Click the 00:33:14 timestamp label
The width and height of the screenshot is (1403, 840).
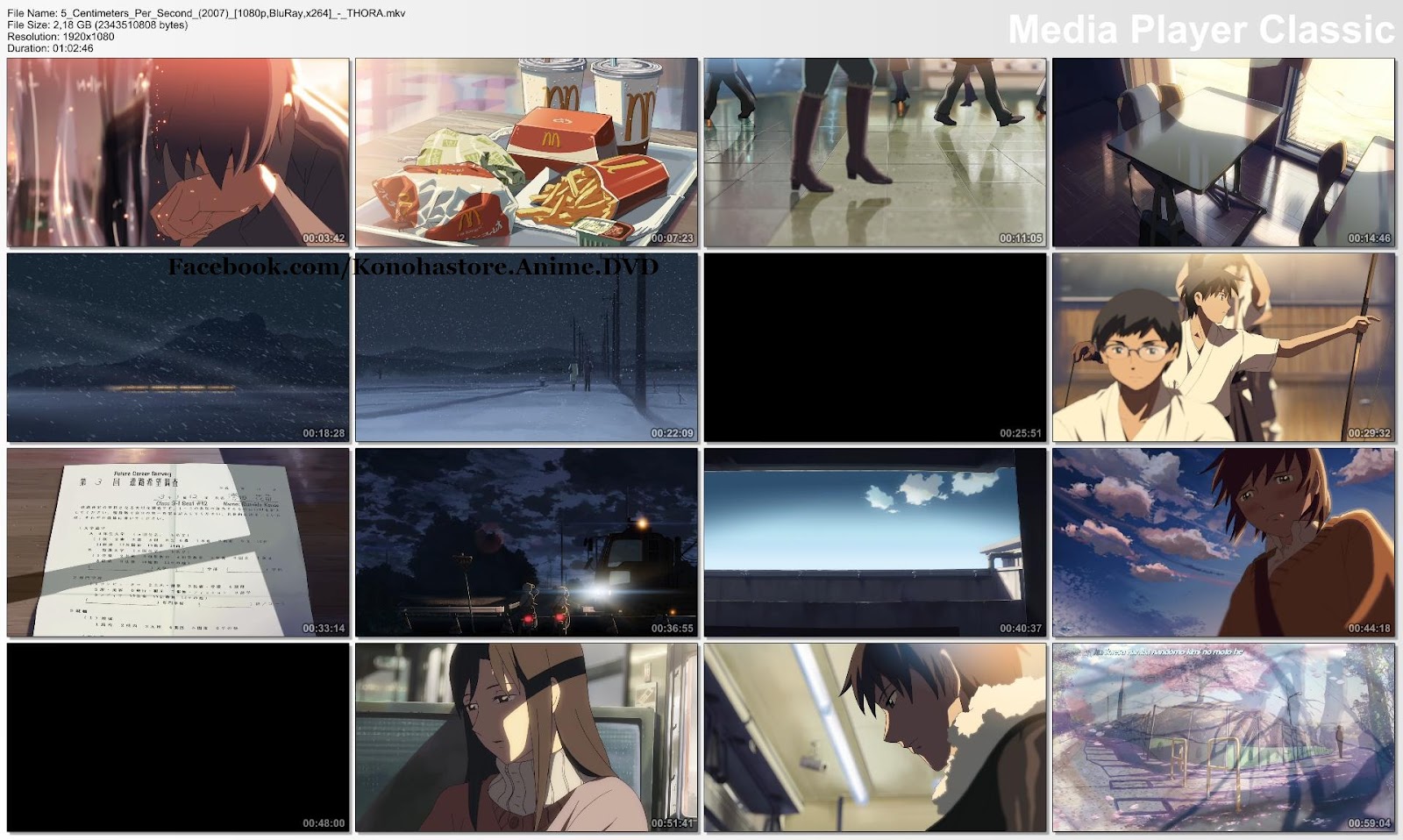[x=324, y=629]
